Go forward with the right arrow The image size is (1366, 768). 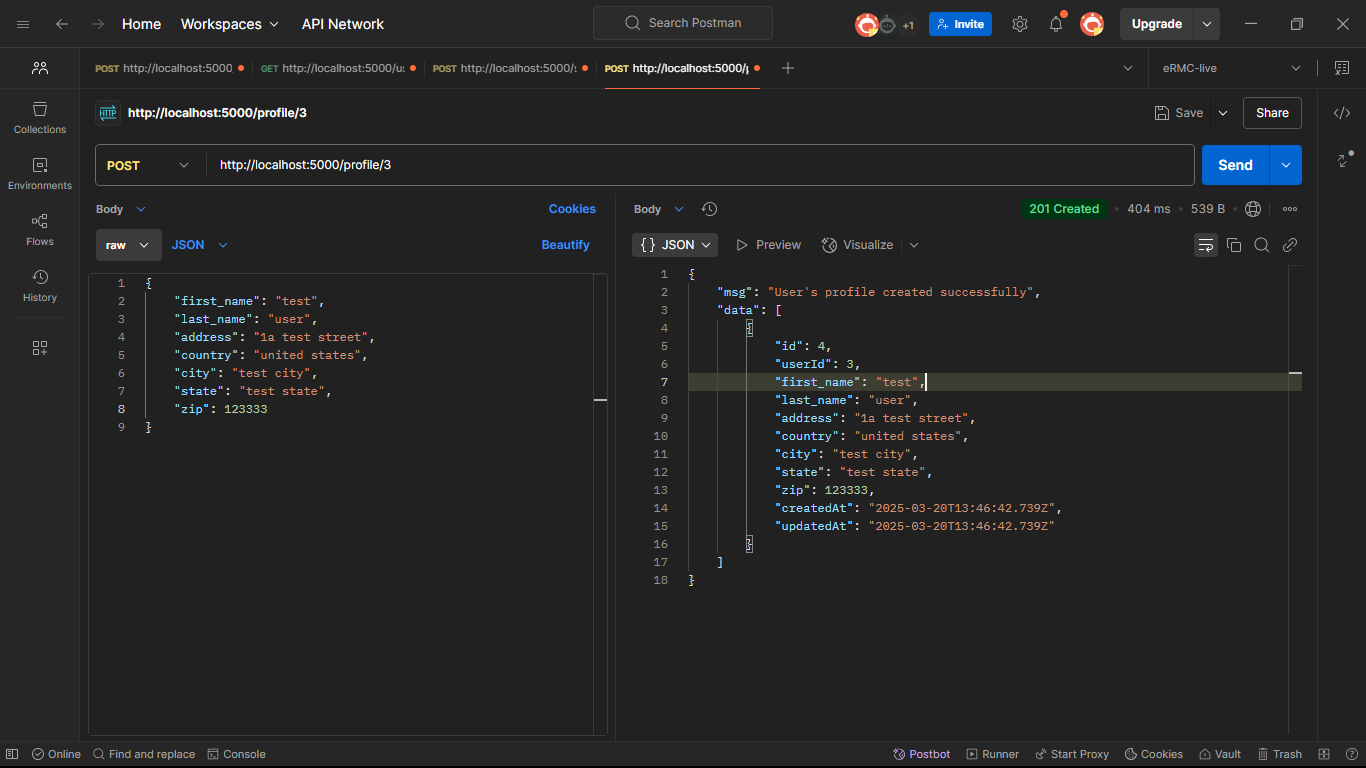(x=97, y=24)
